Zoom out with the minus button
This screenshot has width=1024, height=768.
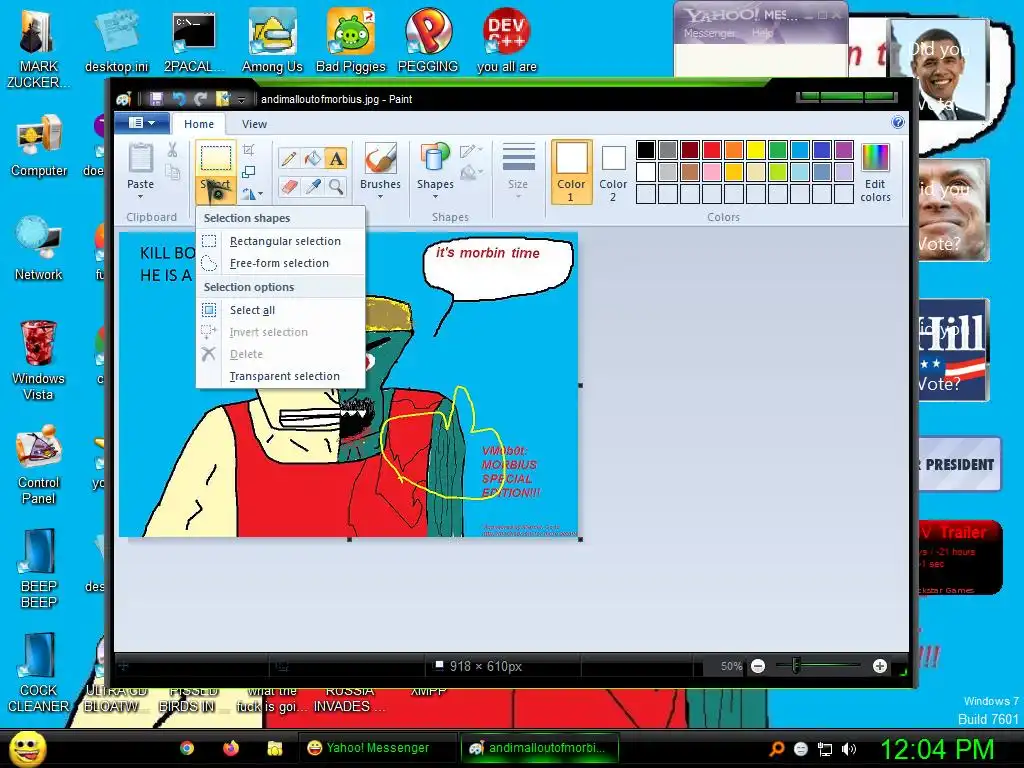click(x=758, y=666)
